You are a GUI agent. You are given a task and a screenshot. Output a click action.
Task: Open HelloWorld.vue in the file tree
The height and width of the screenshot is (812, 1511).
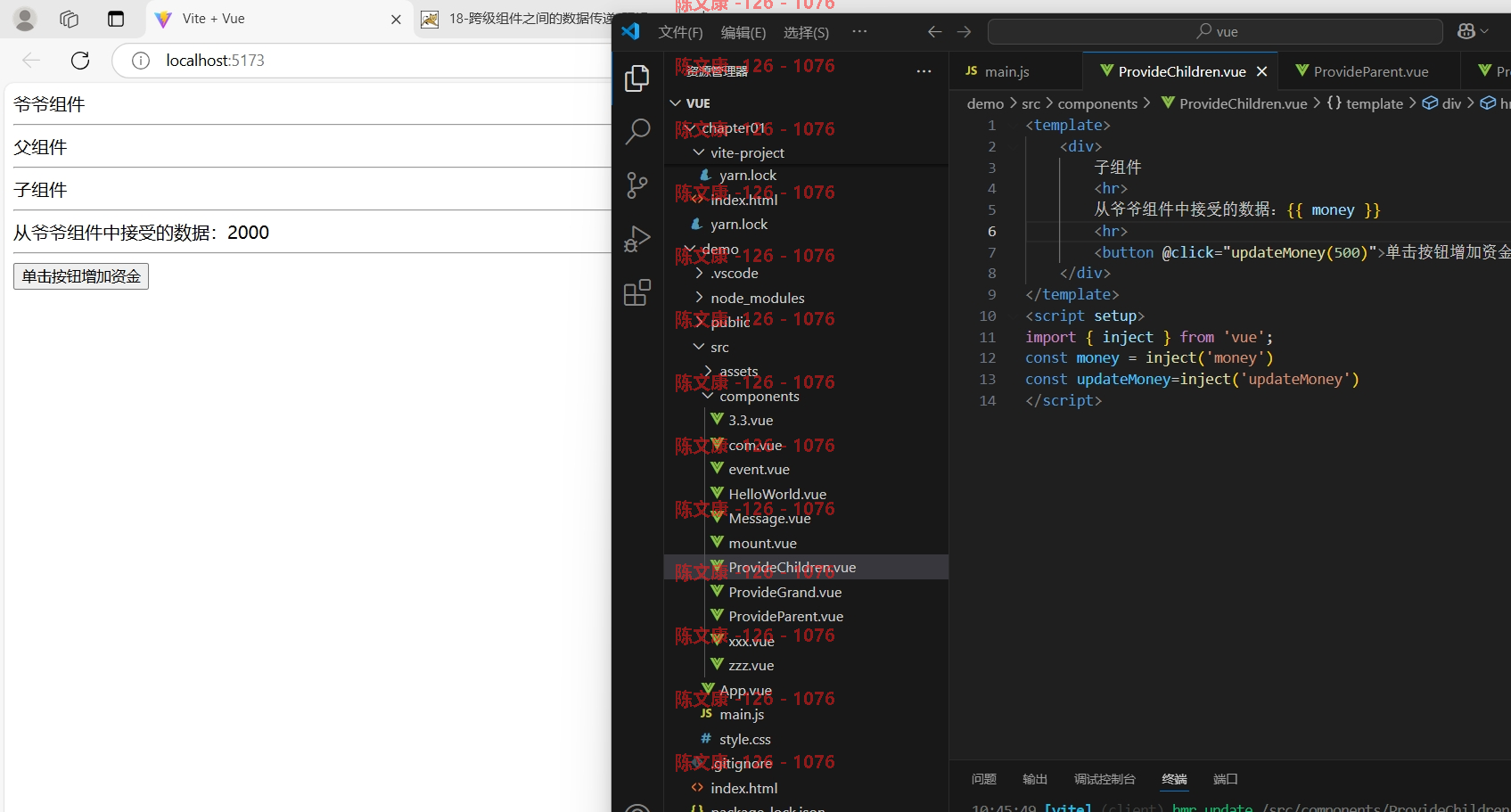(x=777, y=494)
